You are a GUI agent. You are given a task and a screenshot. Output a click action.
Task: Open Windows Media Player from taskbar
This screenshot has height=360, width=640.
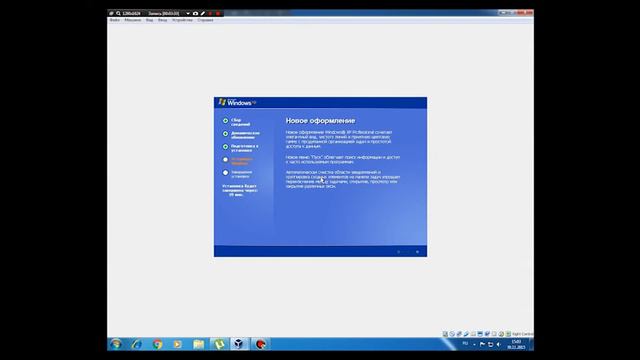pyautogui.click(x=178, y=344)
